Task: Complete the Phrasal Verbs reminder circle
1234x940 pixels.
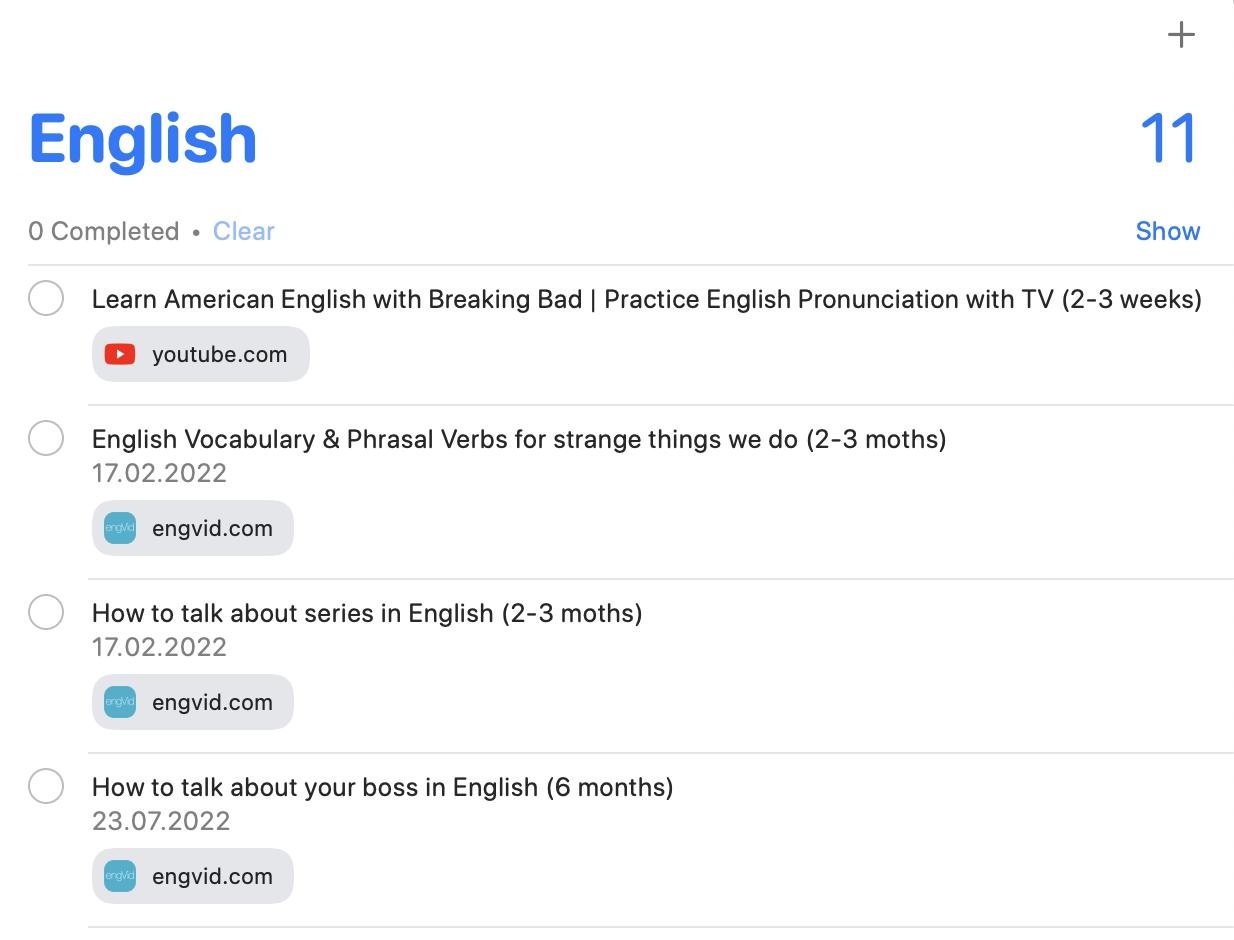Action: click(x=46, y=438)
